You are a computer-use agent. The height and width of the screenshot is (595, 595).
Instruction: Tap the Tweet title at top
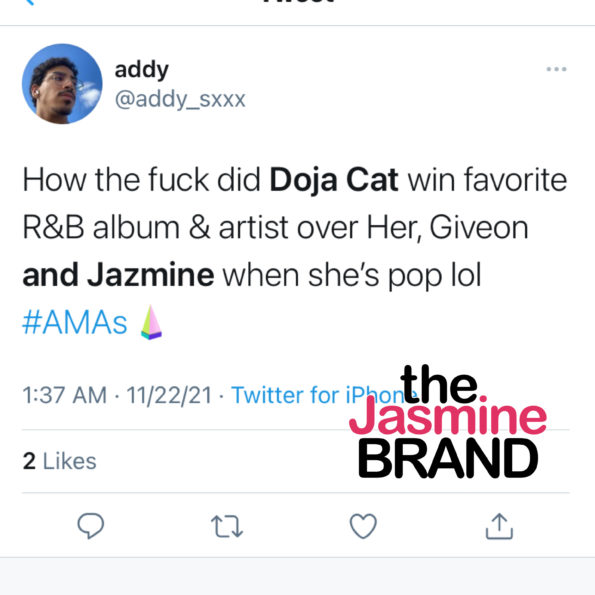(298, 2)
